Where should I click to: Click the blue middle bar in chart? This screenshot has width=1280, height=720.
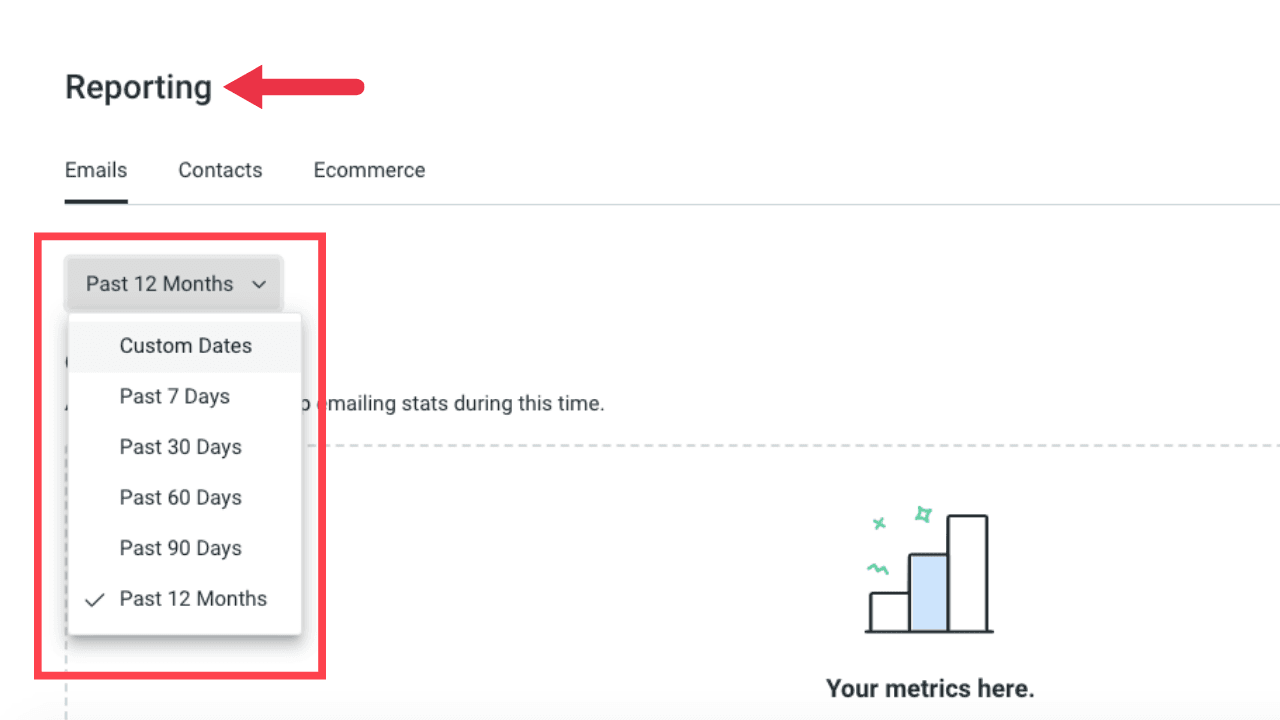click(x=928, y=593)
